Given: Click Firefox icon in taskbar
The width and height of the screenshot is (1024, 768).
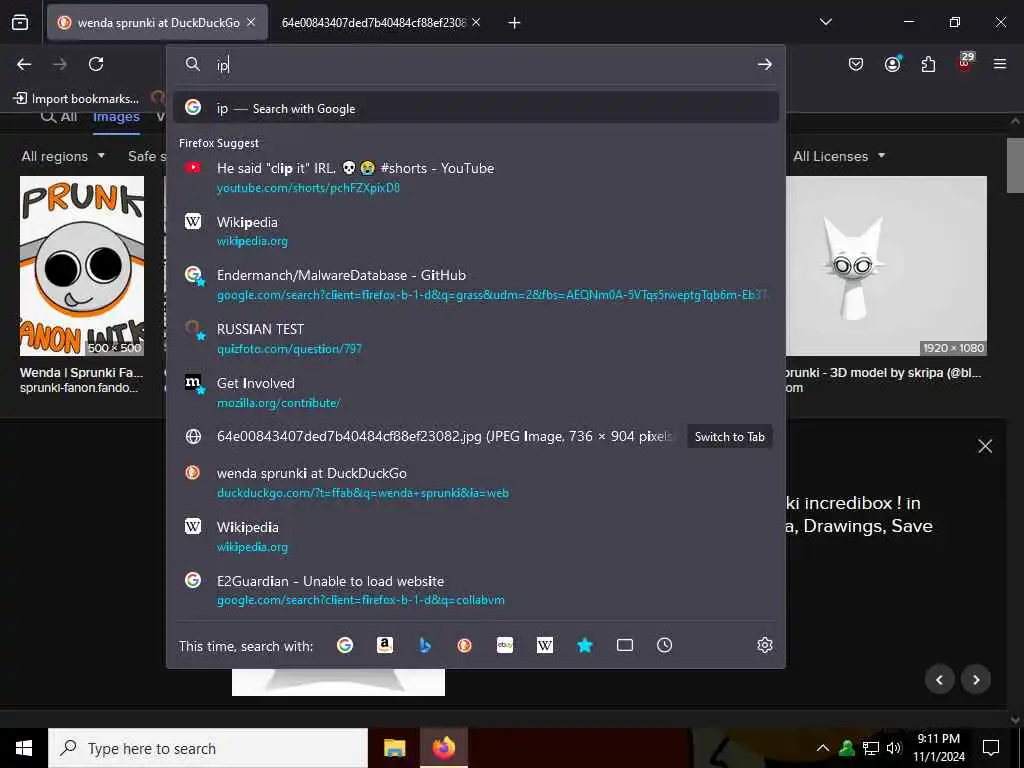Looking at the screenshot, I should pyautogui.click(x=443, y=748).
